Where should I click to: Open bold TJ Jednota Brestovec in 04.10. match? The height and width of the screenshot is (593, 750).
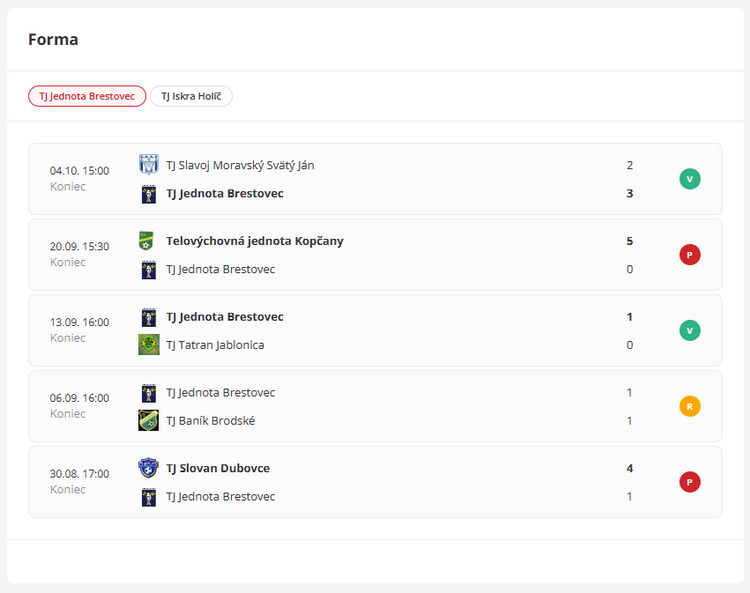point(225,194)
